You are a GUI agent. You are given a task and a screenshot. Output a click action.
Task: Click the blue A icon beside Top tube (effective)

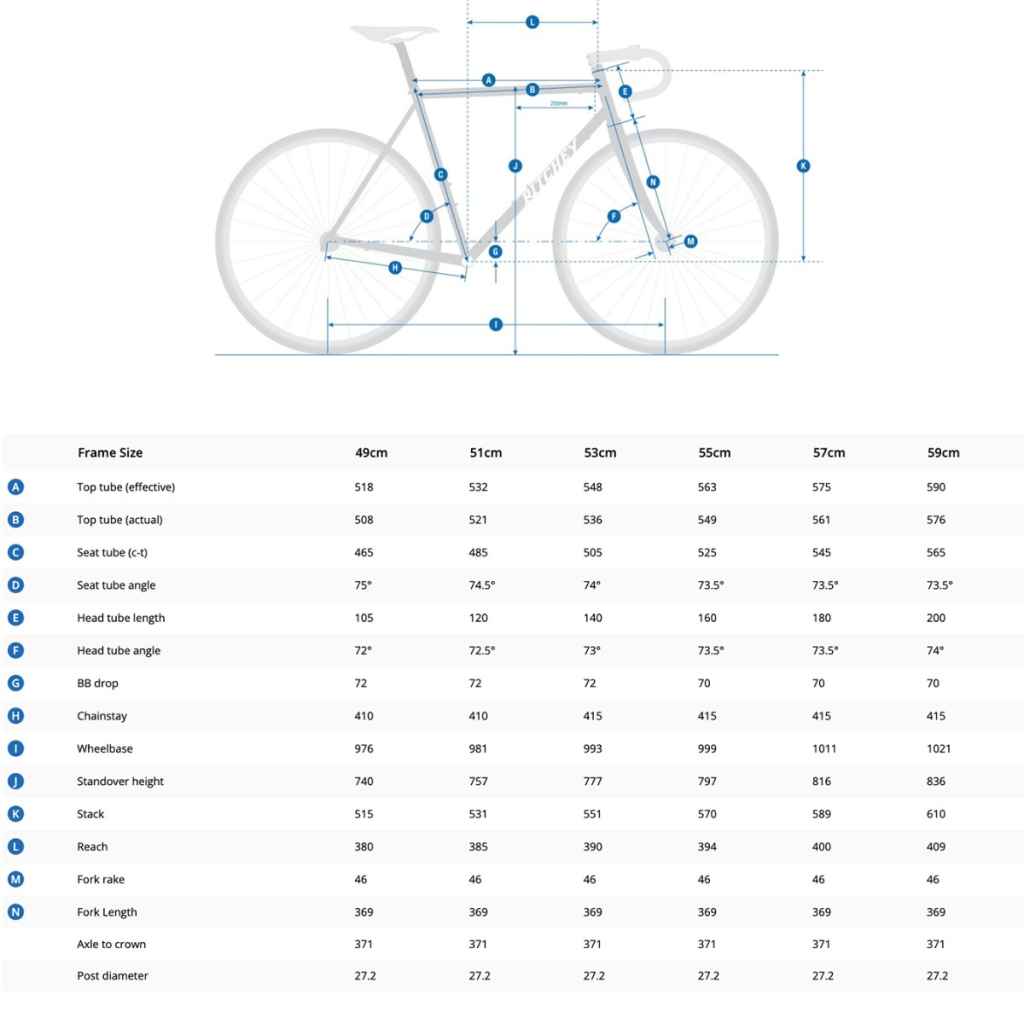click(x=16, y=487)
